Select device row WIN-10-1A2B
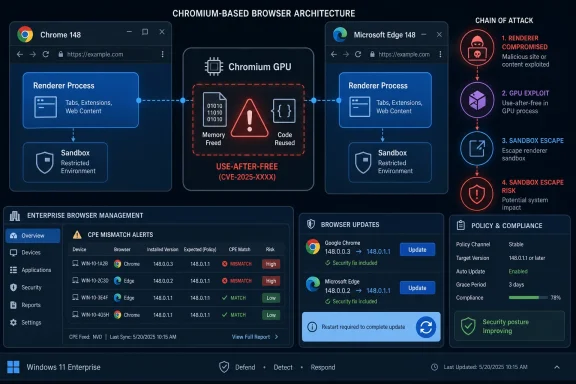The height and width of the screenshot is (384, 576). point(176,264)
